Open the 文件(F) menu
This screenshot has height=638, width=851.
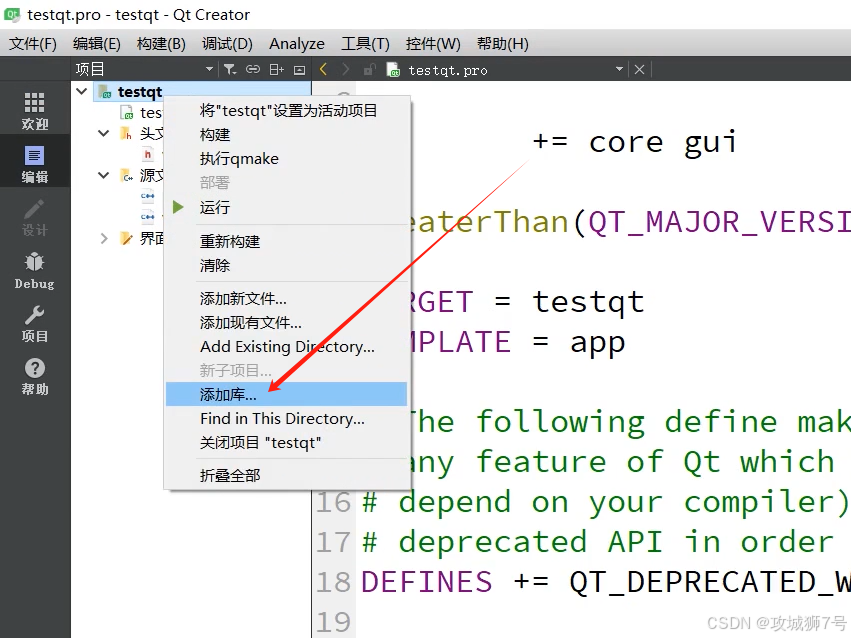tap(33, 43)
